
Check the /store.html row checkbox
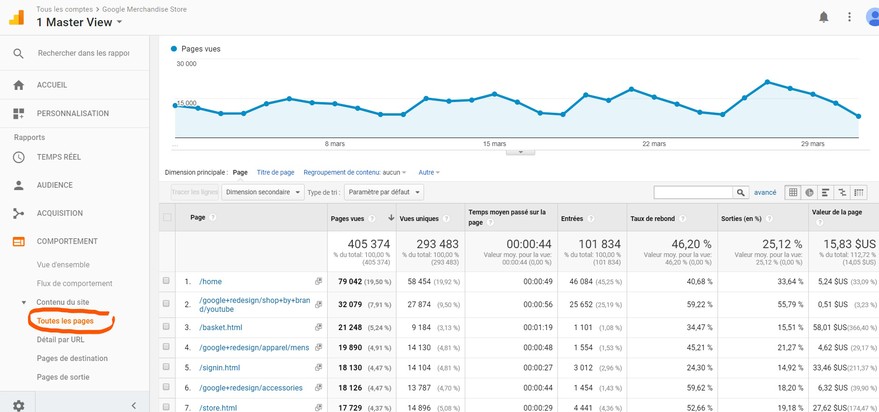[166, 408]
